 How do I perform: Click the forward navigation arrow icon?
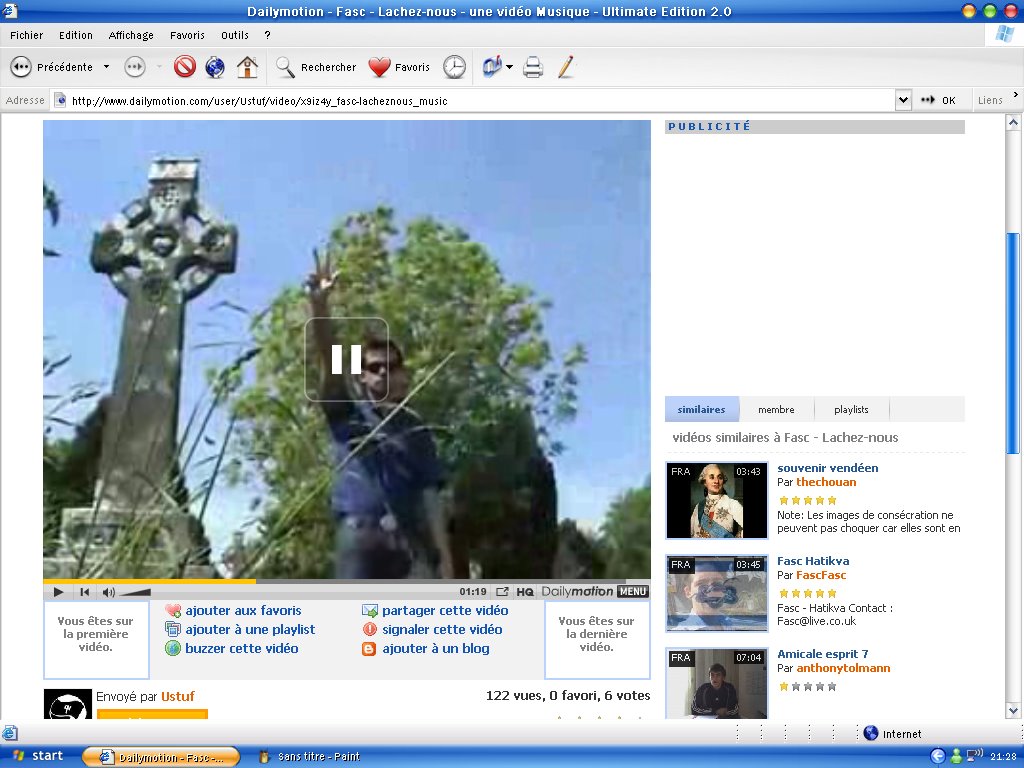tap(135, 67)
